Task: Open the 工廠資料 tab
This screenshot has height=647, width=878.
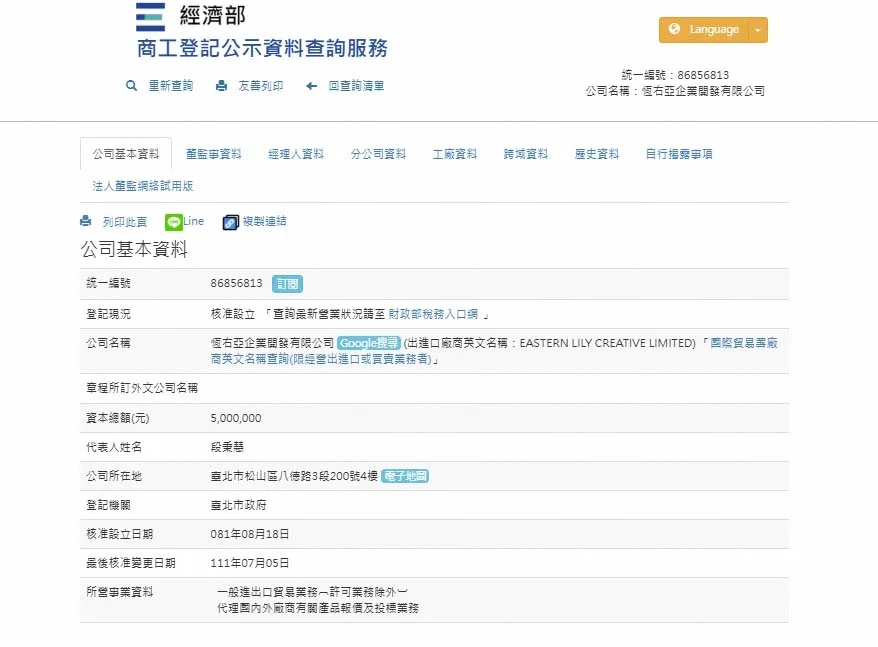Action: (455, 154)
